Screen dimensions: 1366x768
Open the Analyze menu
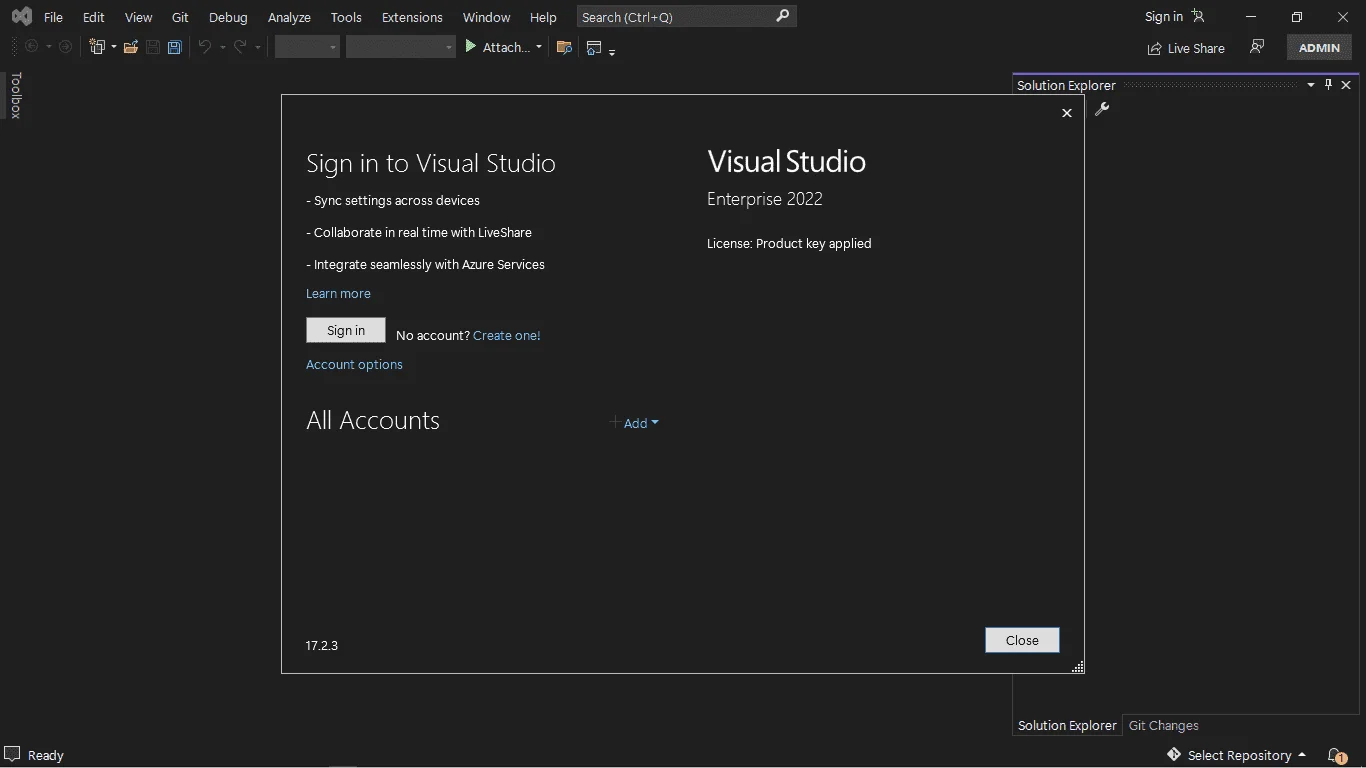click(x=289, y=17)
